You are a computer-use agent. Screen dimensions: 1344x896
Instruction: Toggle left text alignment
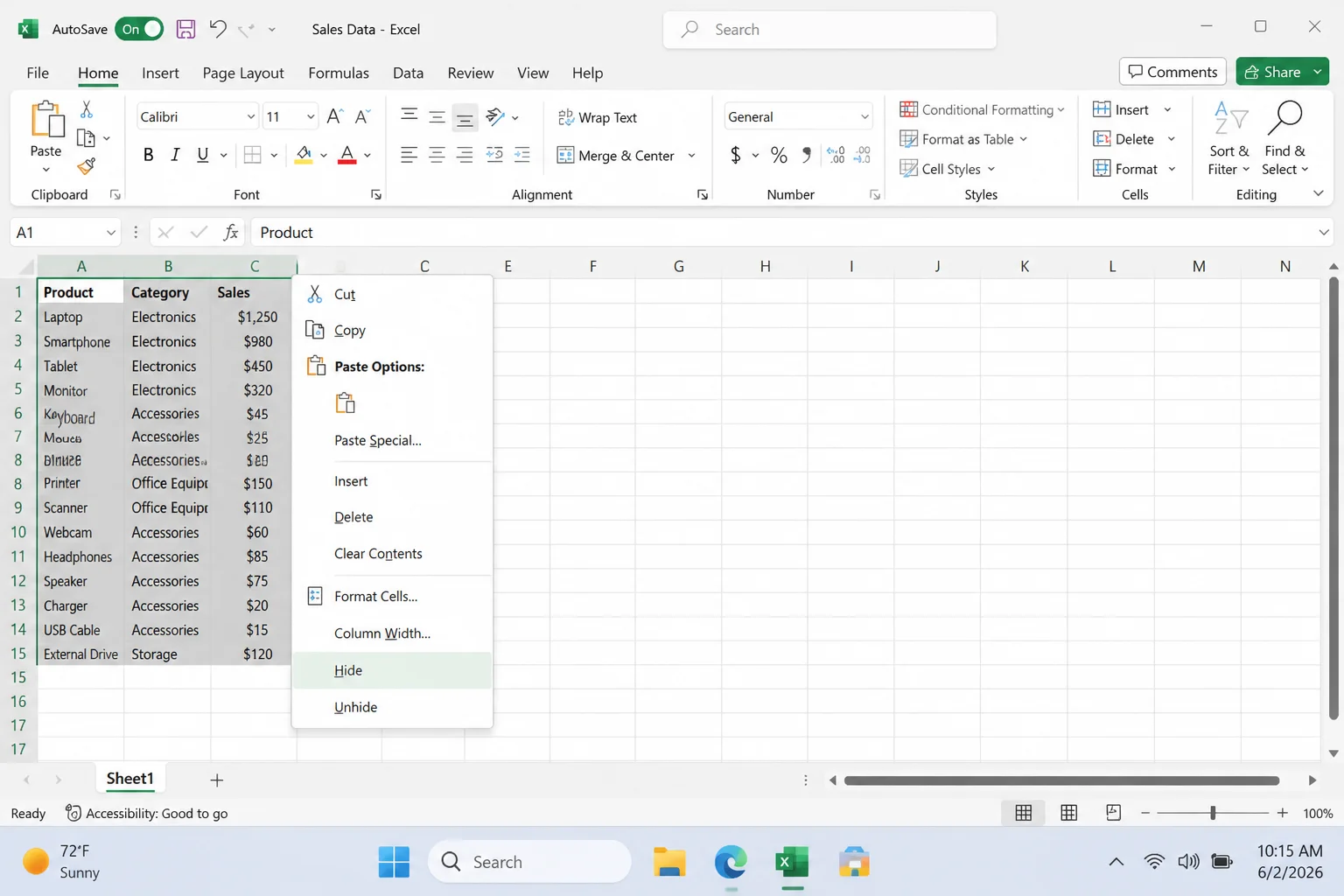pos(409,155)
